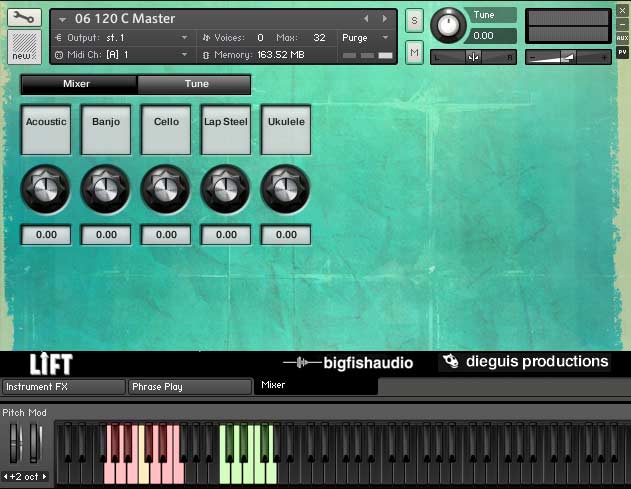Viewport: 631px width, 489px height.
Task: Toggle the AUX sends button
Action: pos(622,38)
